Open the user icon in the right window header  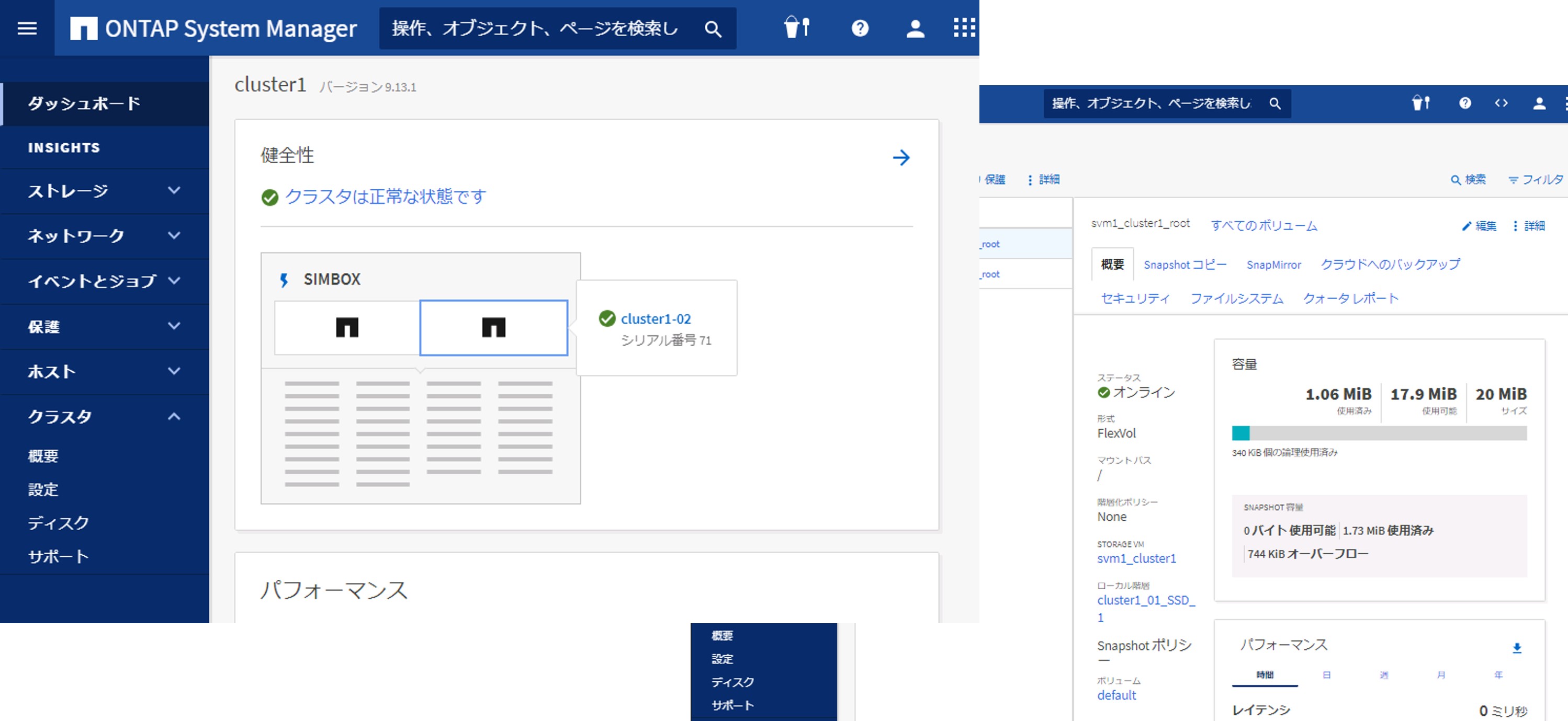(x=1539, y=104)
